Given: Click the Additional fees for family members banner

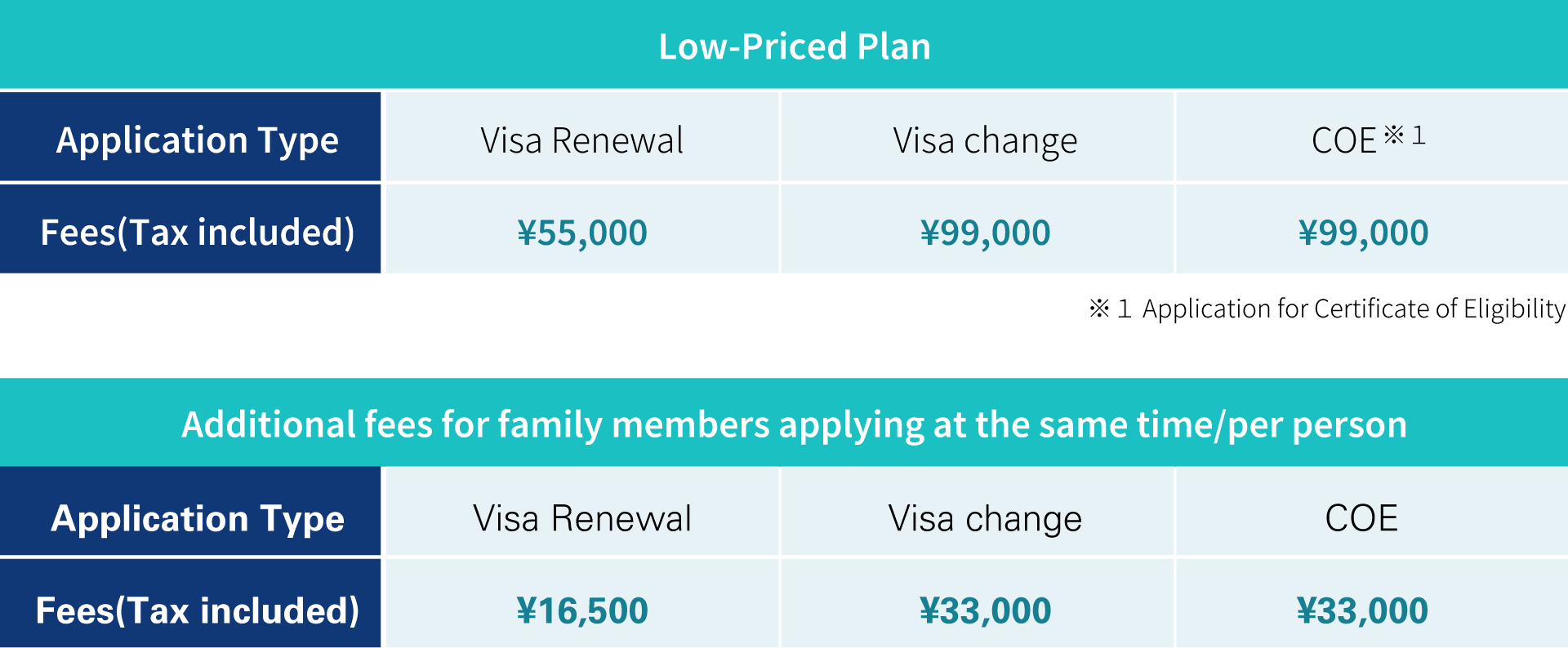Looking at the screenshot, I should tap(794, 424).
